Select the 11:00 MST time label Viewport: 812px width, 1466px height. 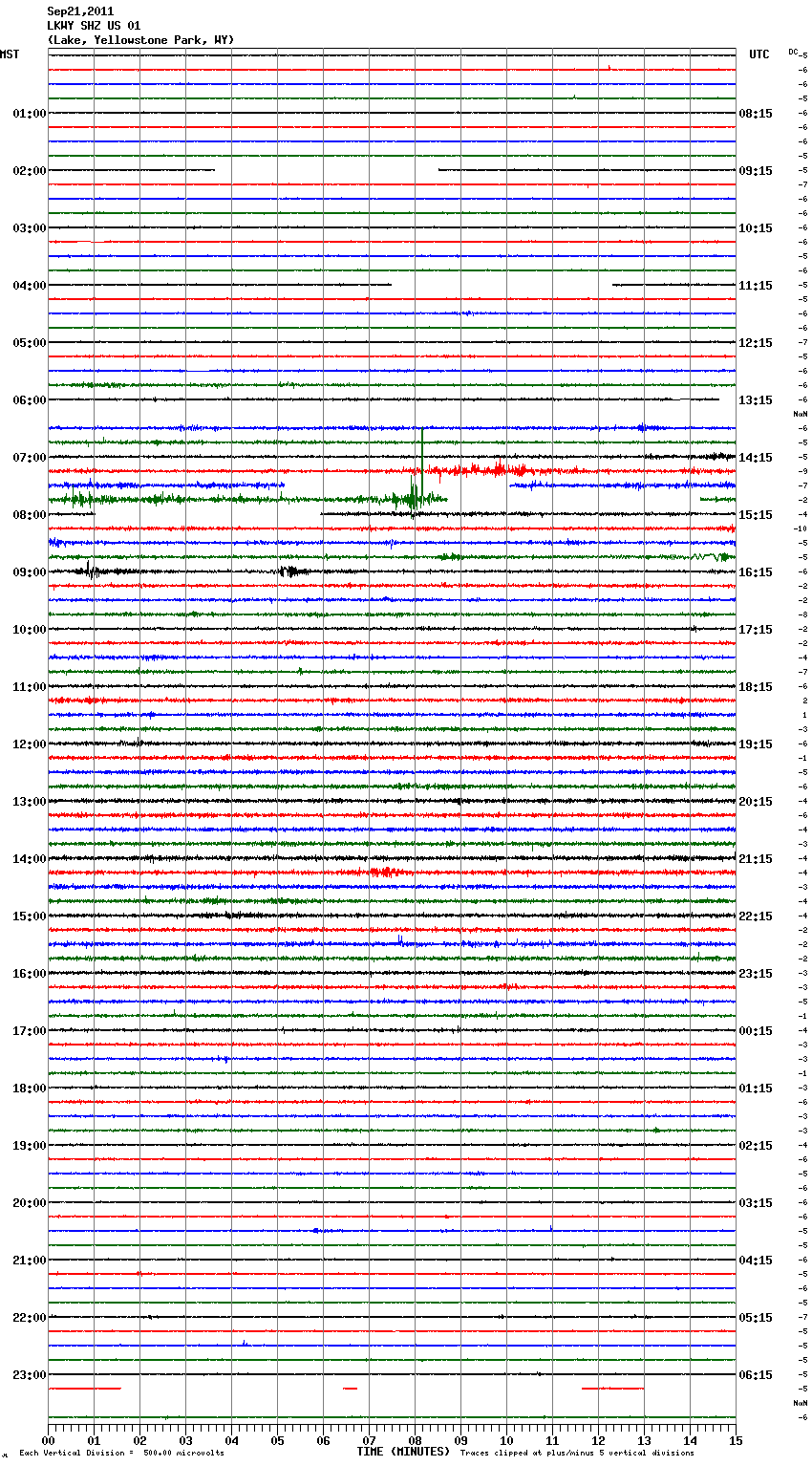click(x=29, y=687)
